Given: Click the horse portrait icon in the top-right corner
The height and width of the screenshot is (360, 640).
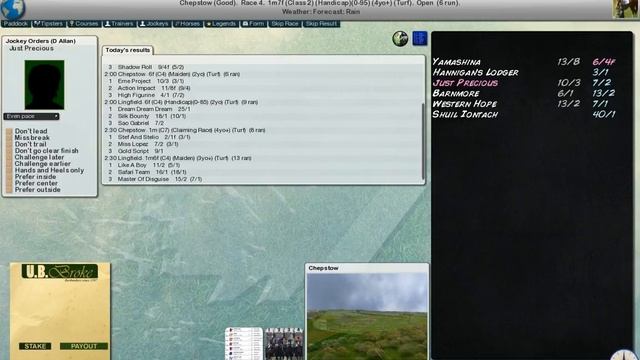Looking at the screenshot, I should pos(625,9).
